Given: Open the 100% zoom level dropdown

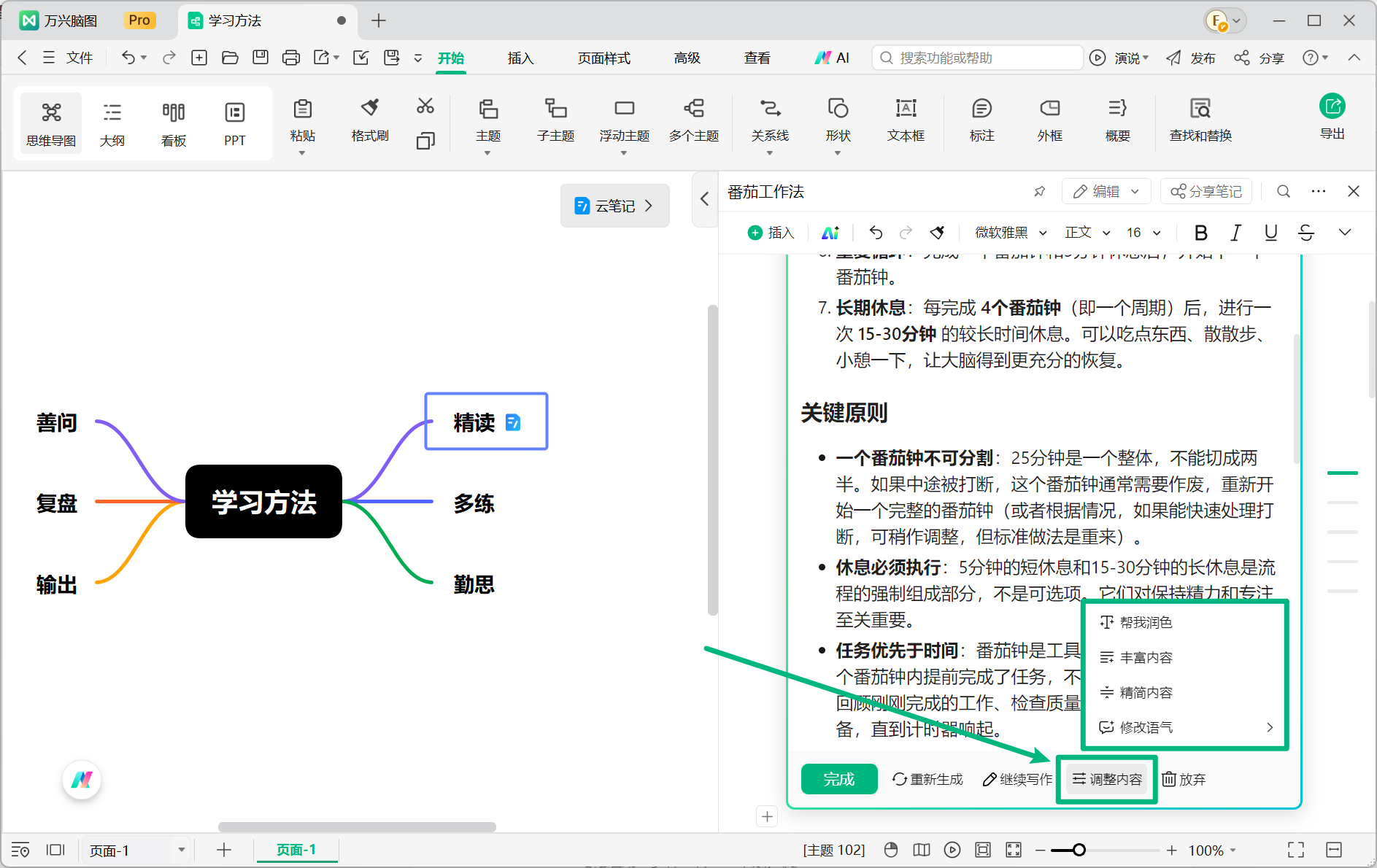Looking at the screenshot, I should [1213, 850].
